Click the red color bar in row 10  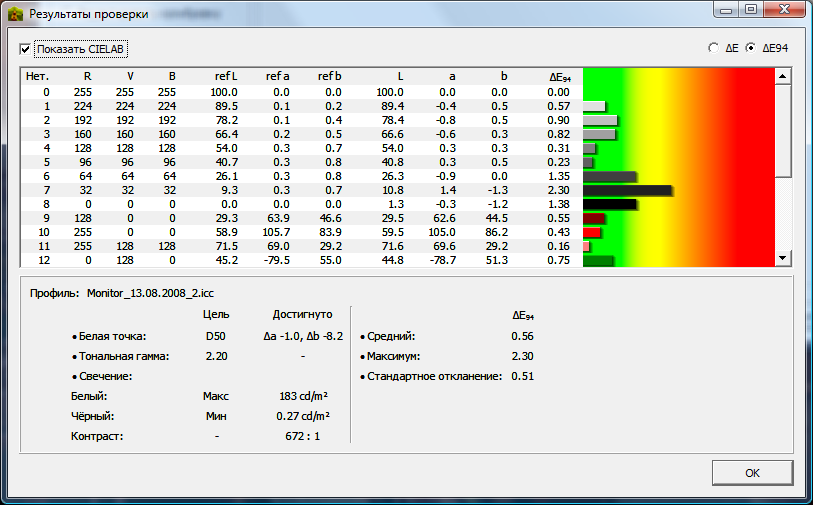[591, 232]
